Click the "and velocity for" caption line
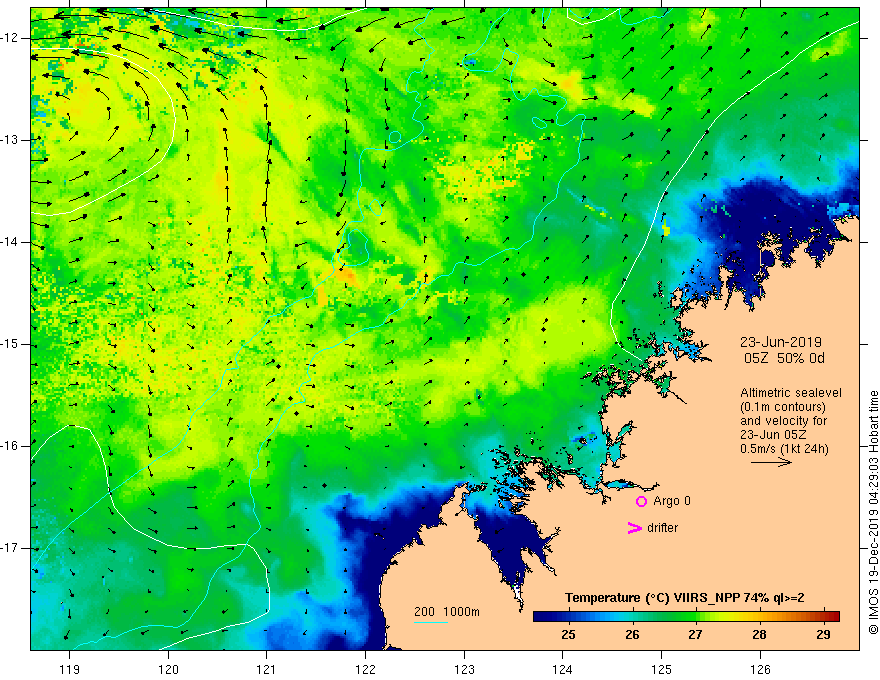 (783, 421)
